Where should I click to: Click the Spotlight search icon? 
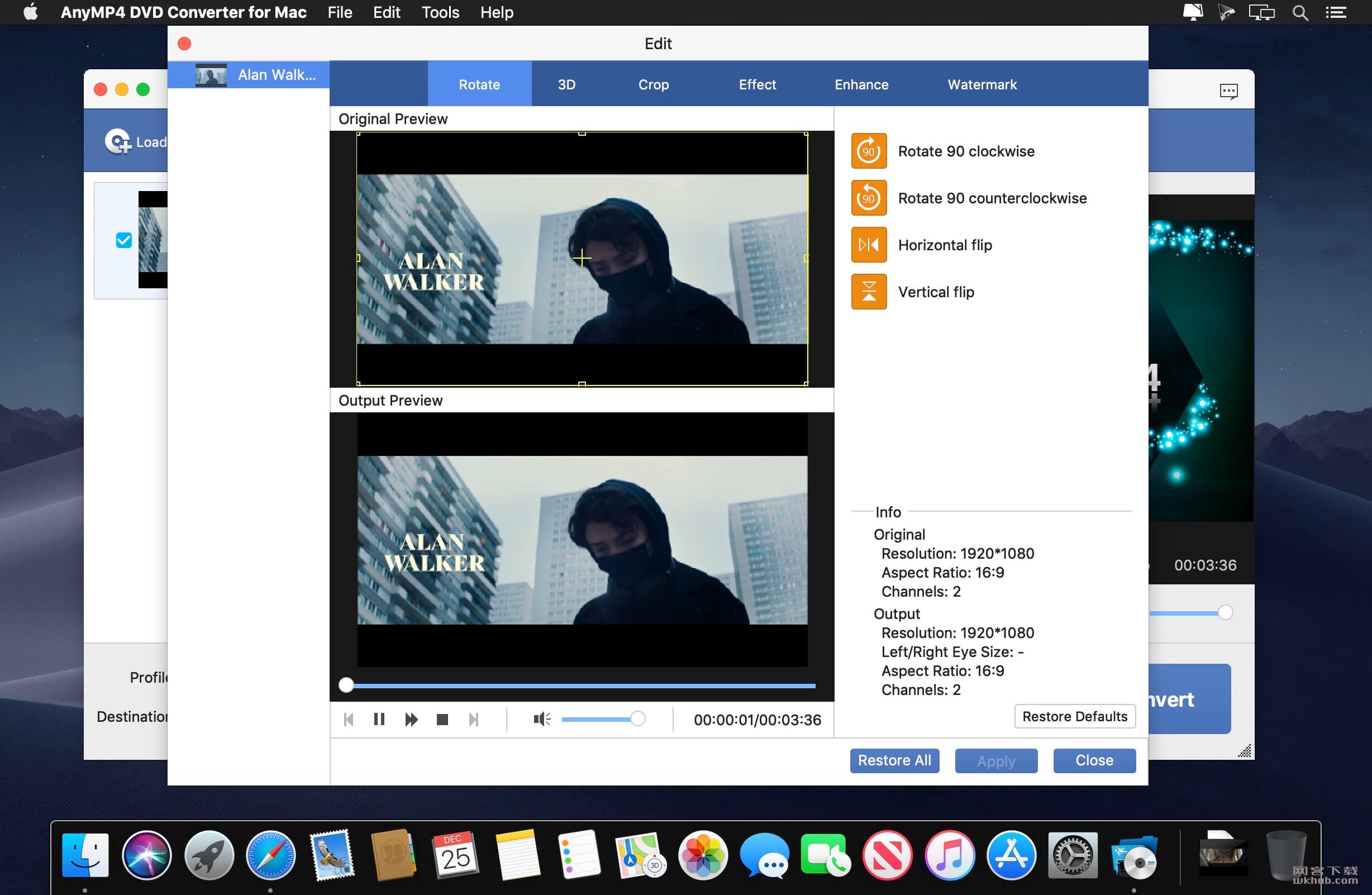point(1300,12)
